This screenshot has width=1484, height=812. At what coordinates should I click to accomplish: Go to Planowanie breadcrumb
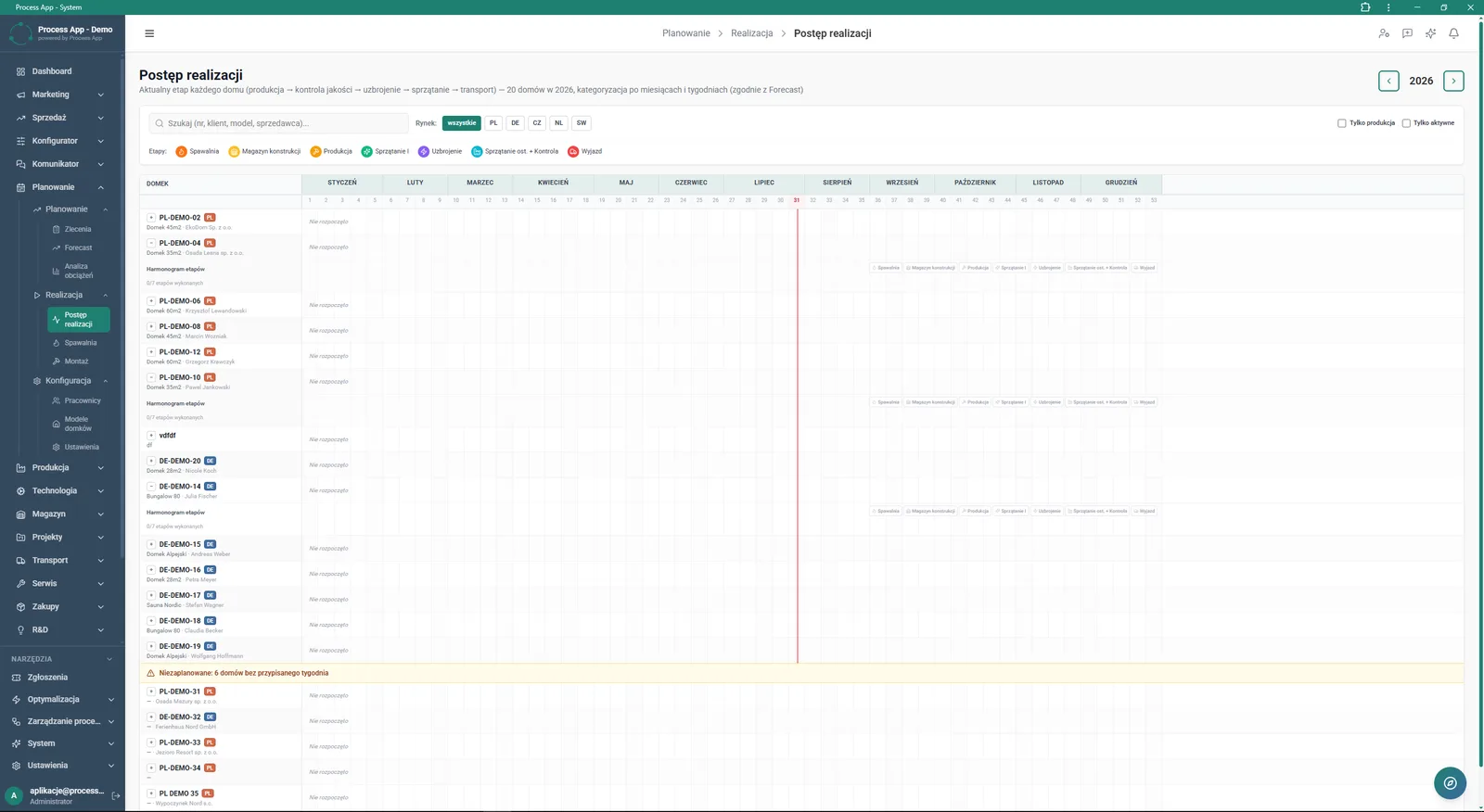tap(686, 33)
